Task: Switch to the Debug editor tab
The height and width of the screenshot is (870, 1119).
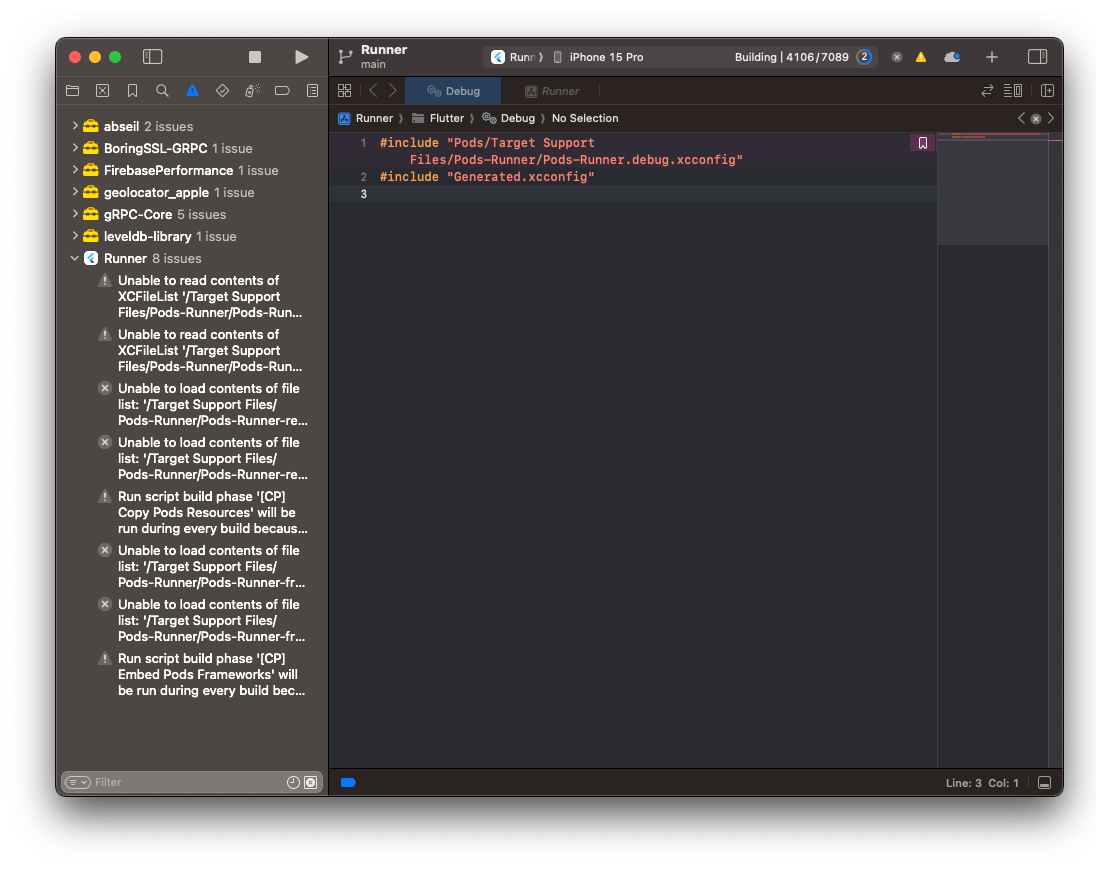Action: pos(453,91)
